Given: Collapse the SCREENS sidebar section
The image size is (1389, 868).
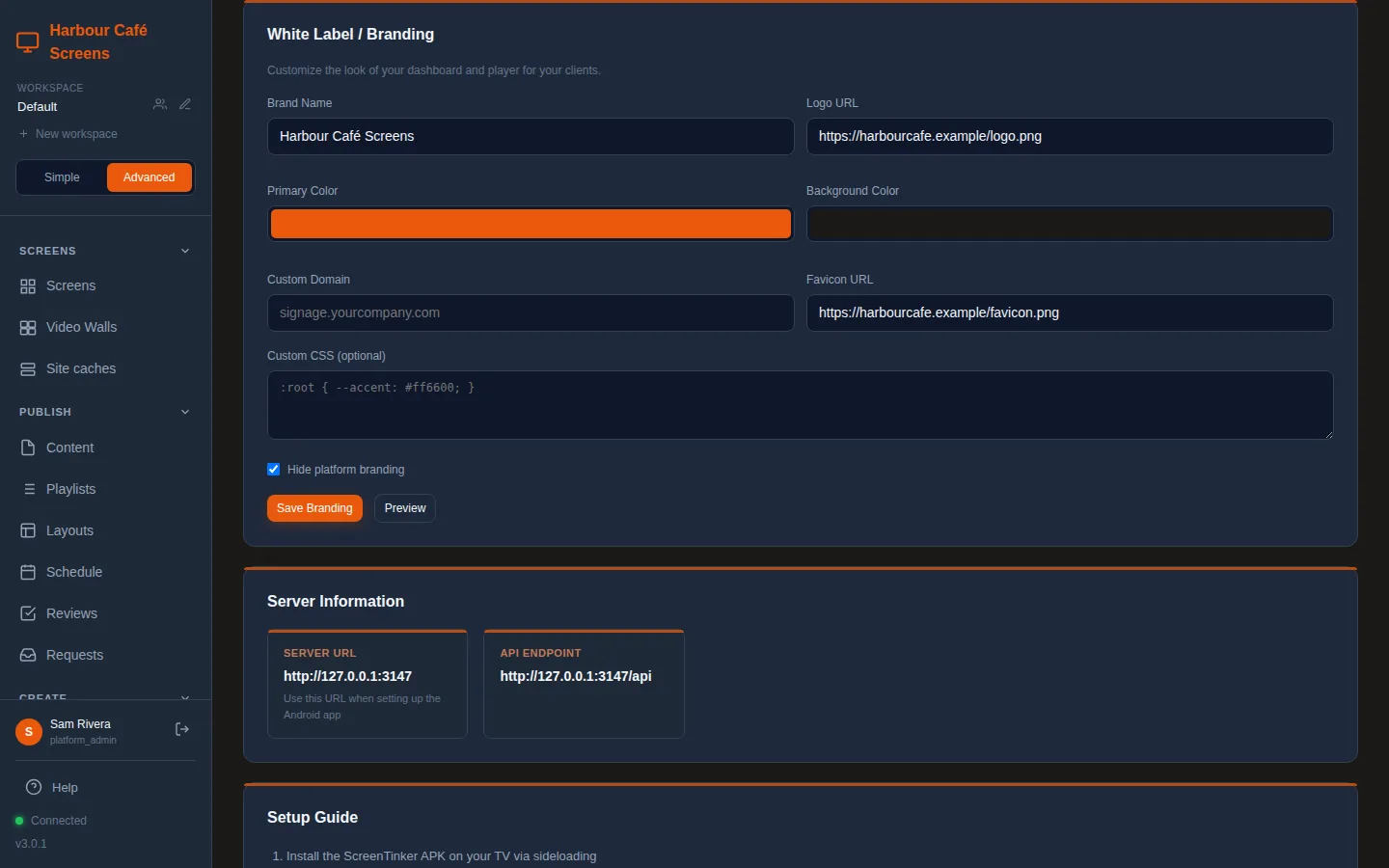Looking at the screenshot, I should (185, 251).
